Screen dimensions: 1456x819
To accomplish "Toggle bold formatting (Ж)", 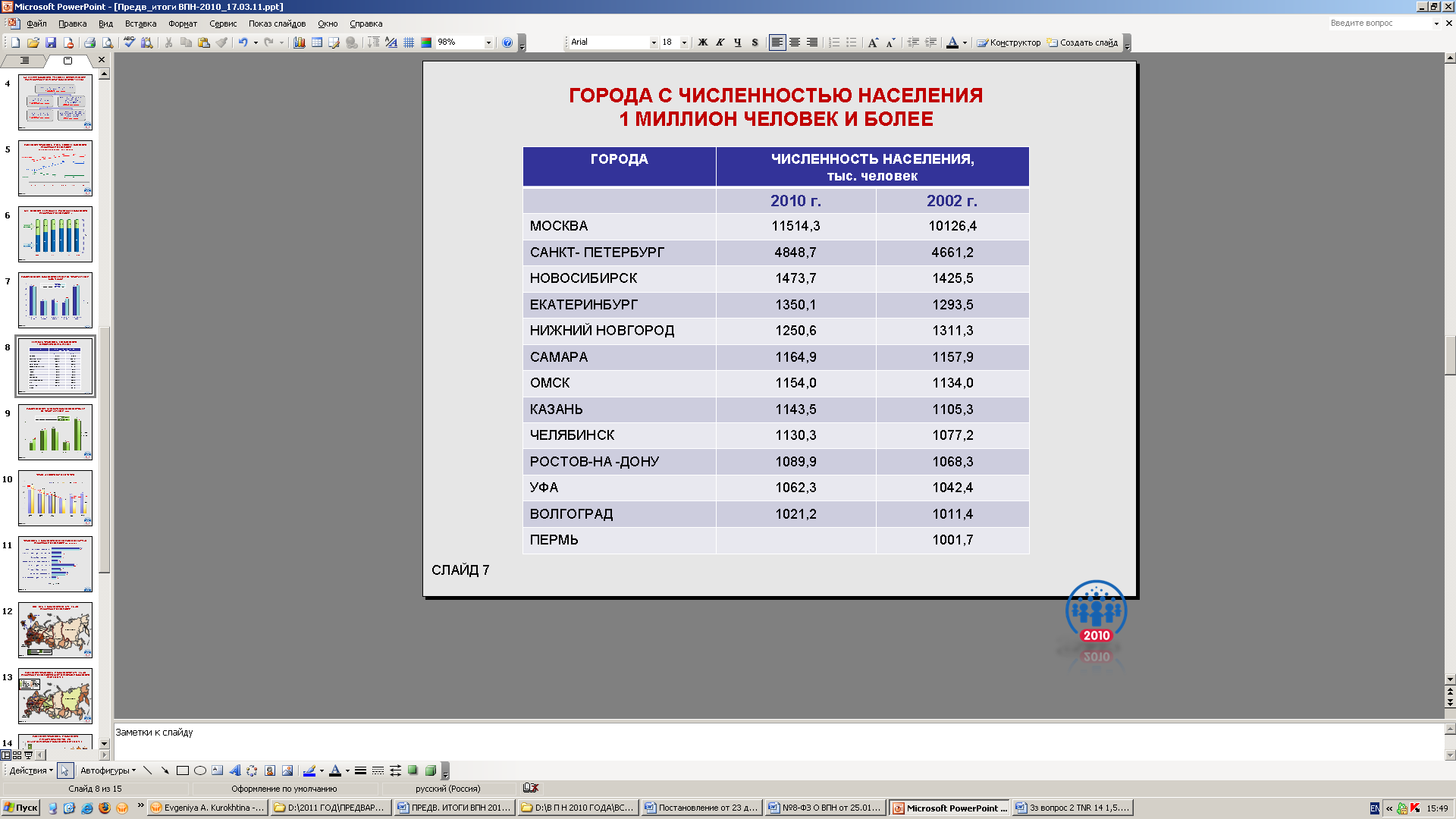I will (703, 42).
